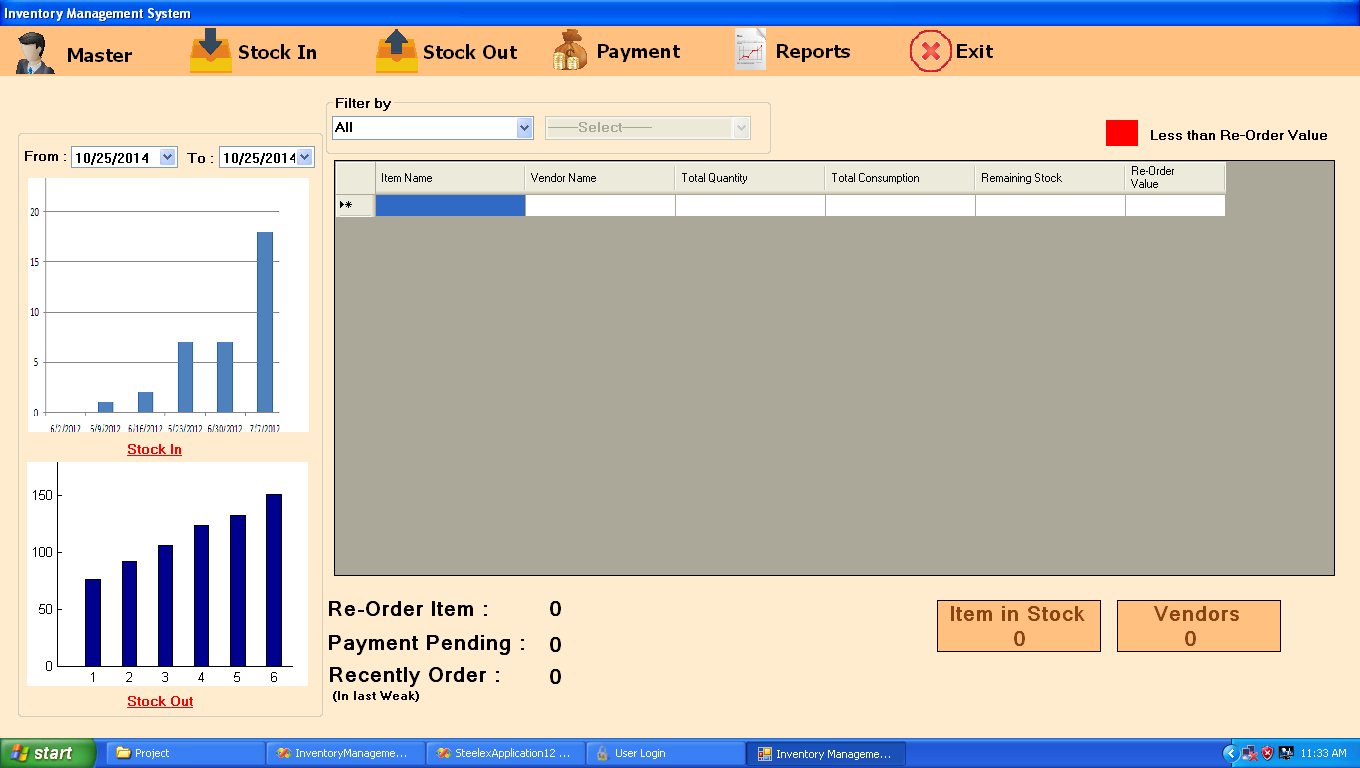
Task: Open the Stock In menu
Action: [254, 52]
